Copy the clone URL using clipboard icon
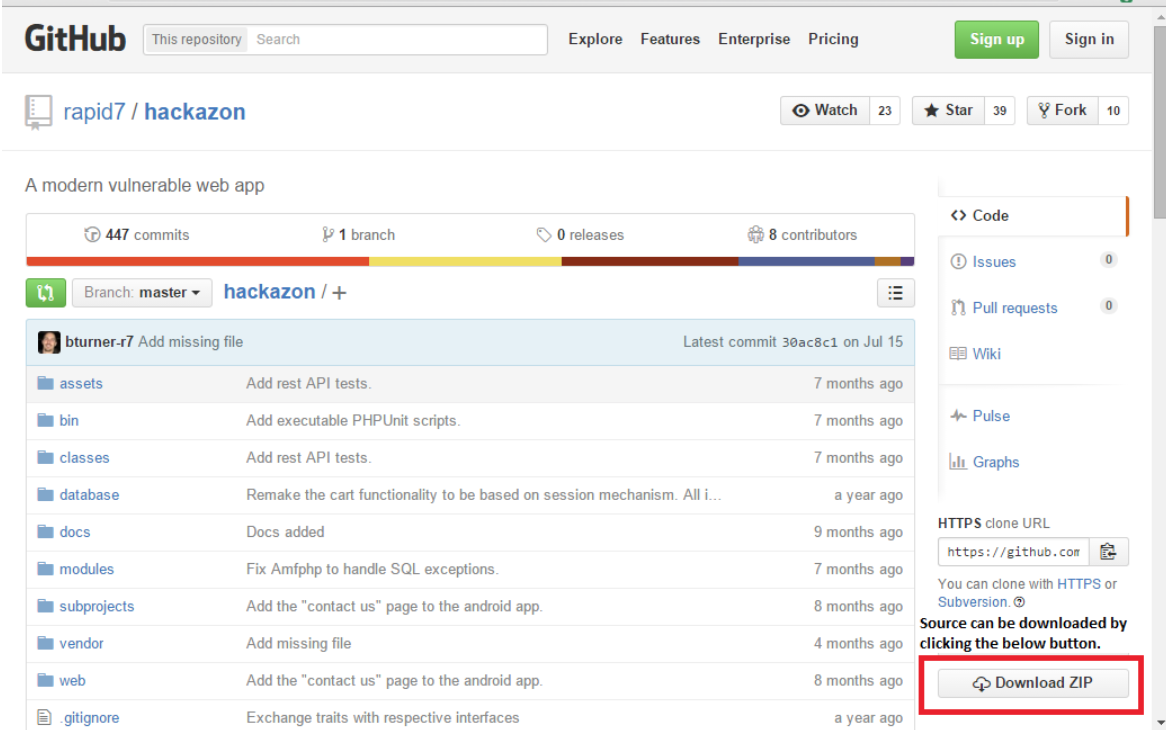The width and height of the screenshot is (1166, 730). (1108, 552)
